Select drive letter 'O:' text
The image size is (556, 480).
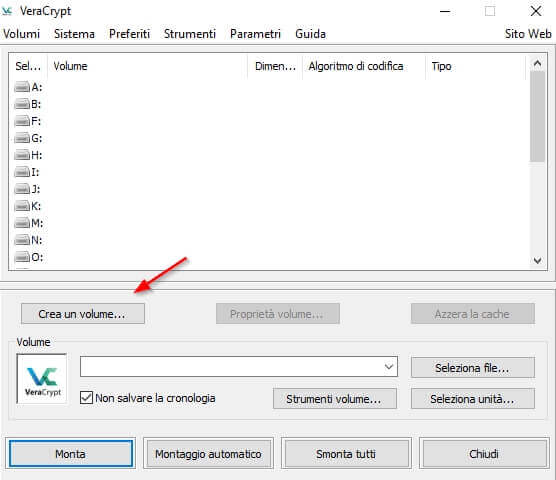pos(37,257)
